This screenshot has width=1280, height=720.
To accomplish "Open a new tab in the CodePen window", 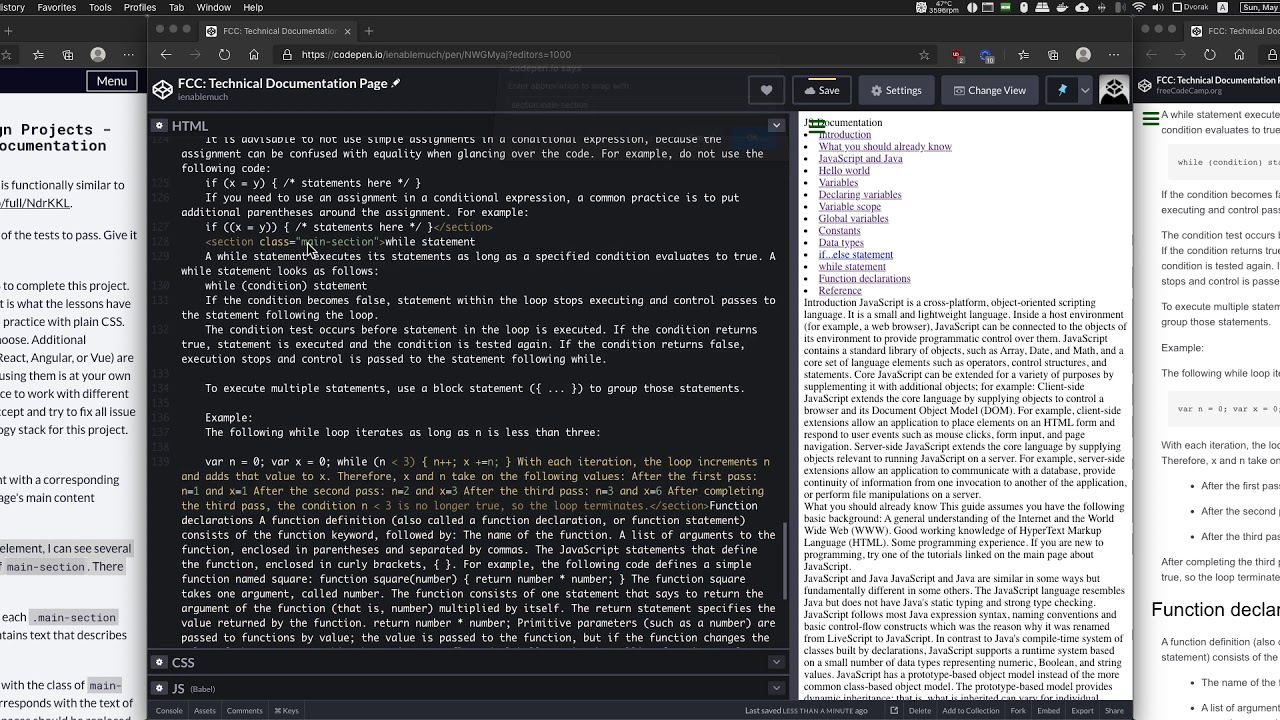I will pyautogui.click(x=369, y=31).
